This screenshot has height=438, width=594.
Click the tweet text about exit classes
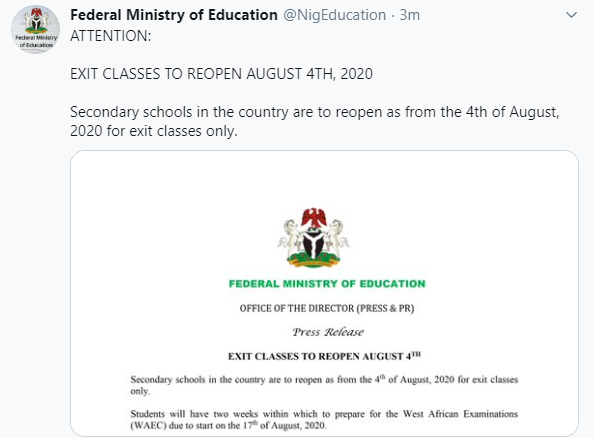click(314, 121)
